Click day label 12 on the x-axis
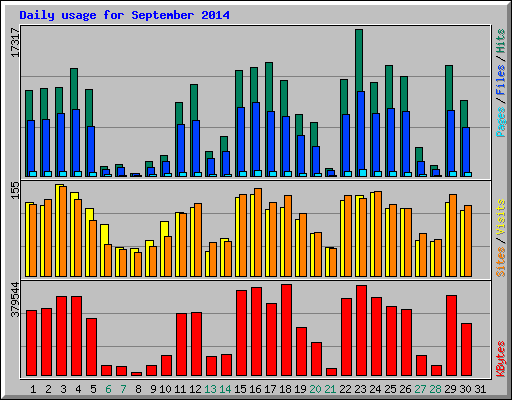 pos(195,389)
